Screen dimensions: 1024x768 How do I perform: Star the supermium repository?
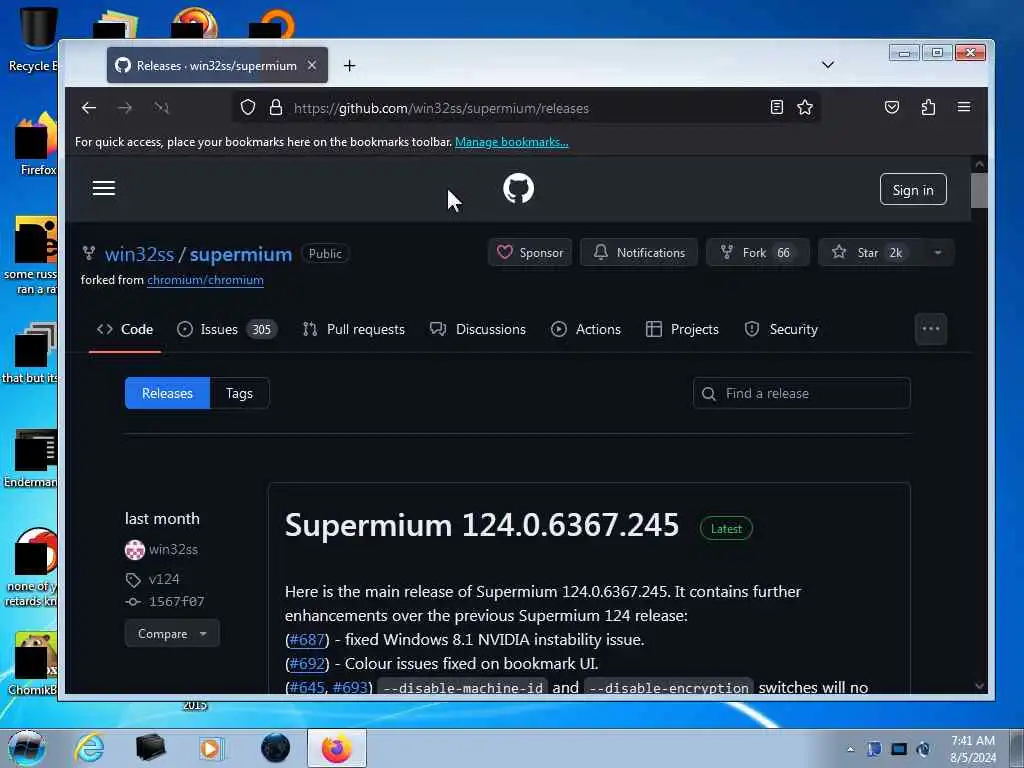coord(869,253)
